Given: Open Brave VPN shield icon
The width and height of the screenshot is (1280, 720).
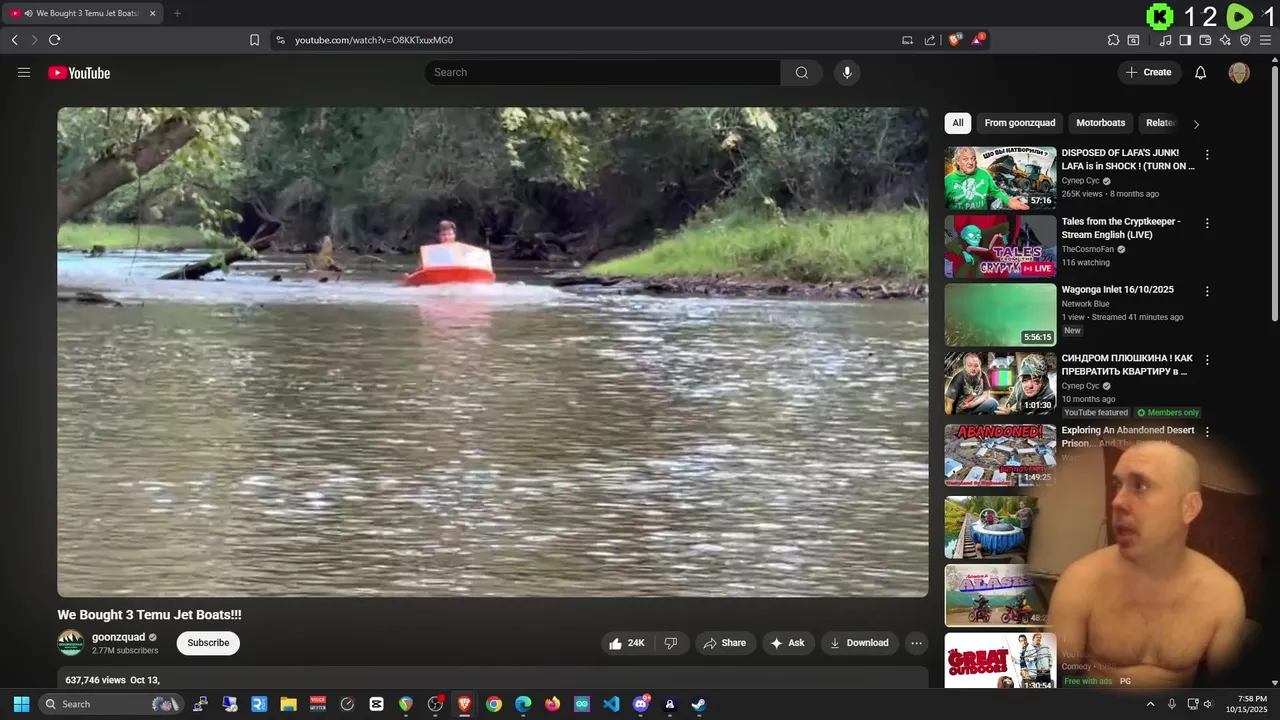Looking at the screenshot, I should 1245,40.
